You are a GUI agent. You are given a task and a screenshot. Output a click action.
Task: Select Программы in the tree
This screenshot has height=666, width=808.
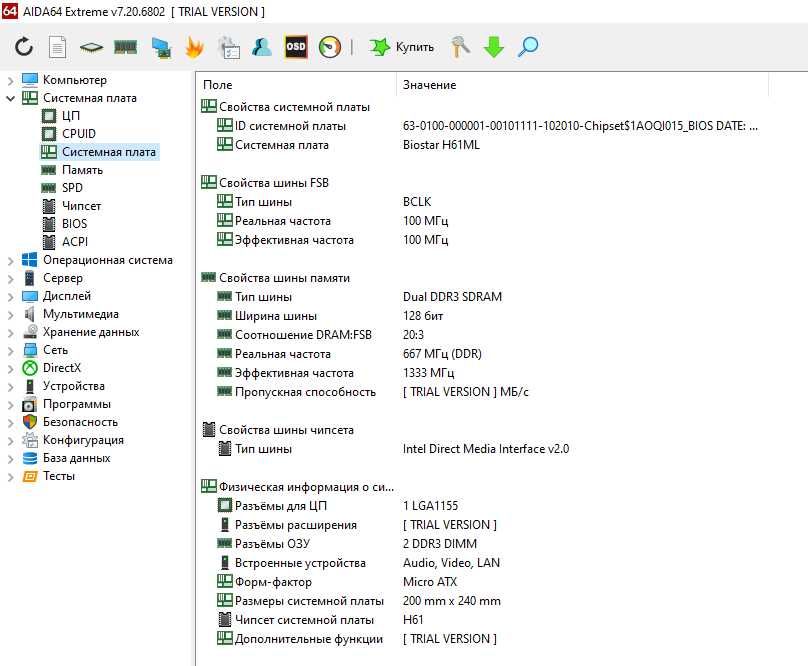(x=77, y=404)
